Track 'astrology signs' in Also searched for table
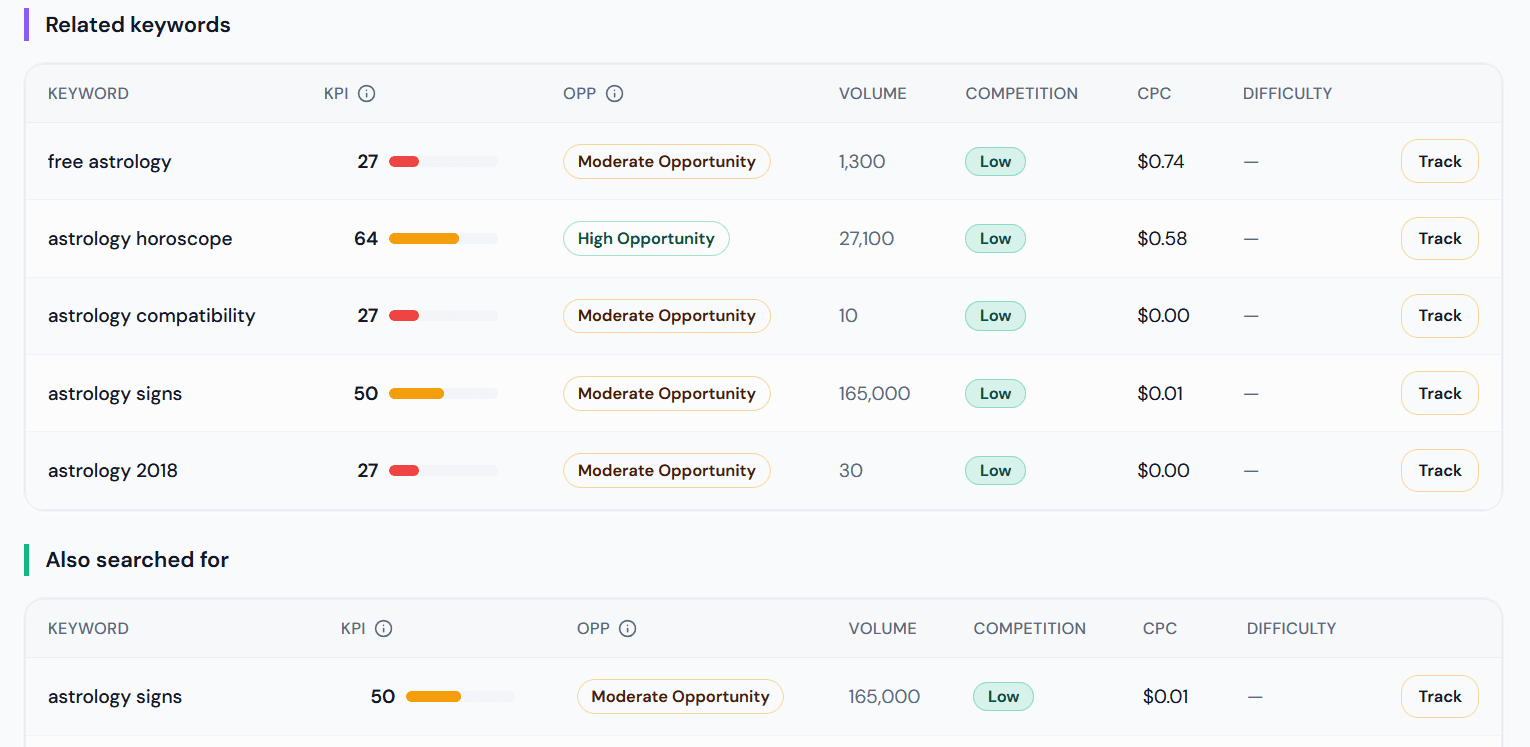This screenshot has width=1530, height=747. (x=1439, y=696)
